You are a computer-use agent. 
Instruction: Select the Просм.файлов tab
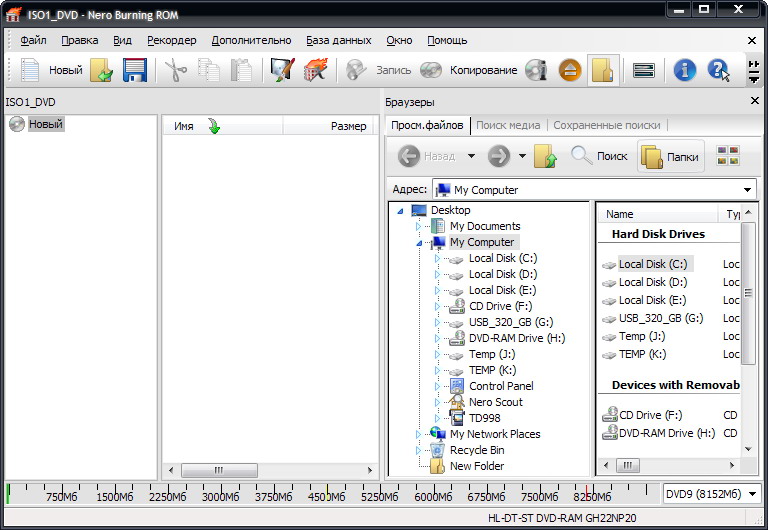[x=427, y=125]
